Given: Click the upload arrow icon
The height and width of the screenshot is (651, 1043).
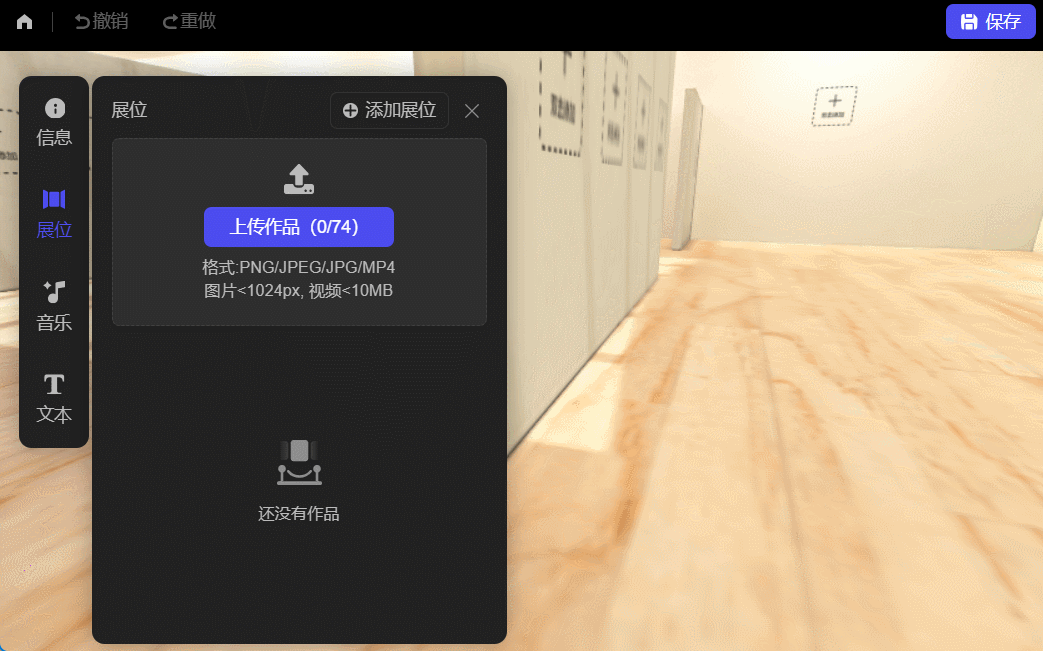Looking at the screenshot, I should [x=298, y=179].
